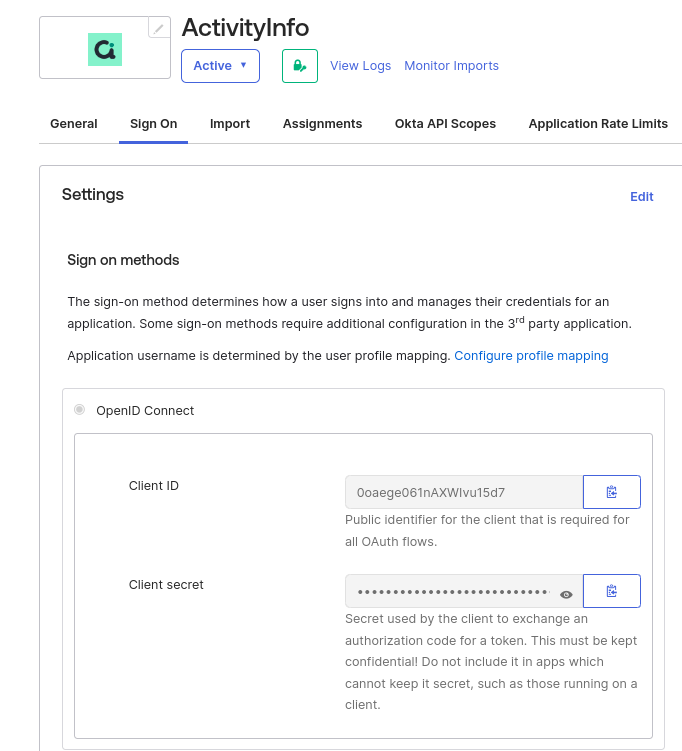Switch to Okta API Scopes tab
The width and height of the screenshot is (682, 751).
click(445, 124)
